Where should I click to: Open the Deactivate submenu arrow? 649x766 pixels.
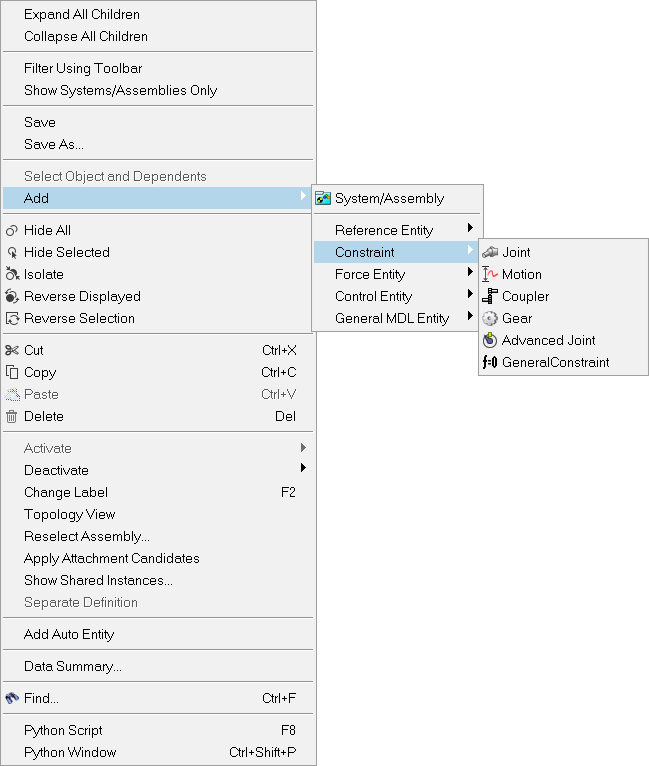pos(303,469)
